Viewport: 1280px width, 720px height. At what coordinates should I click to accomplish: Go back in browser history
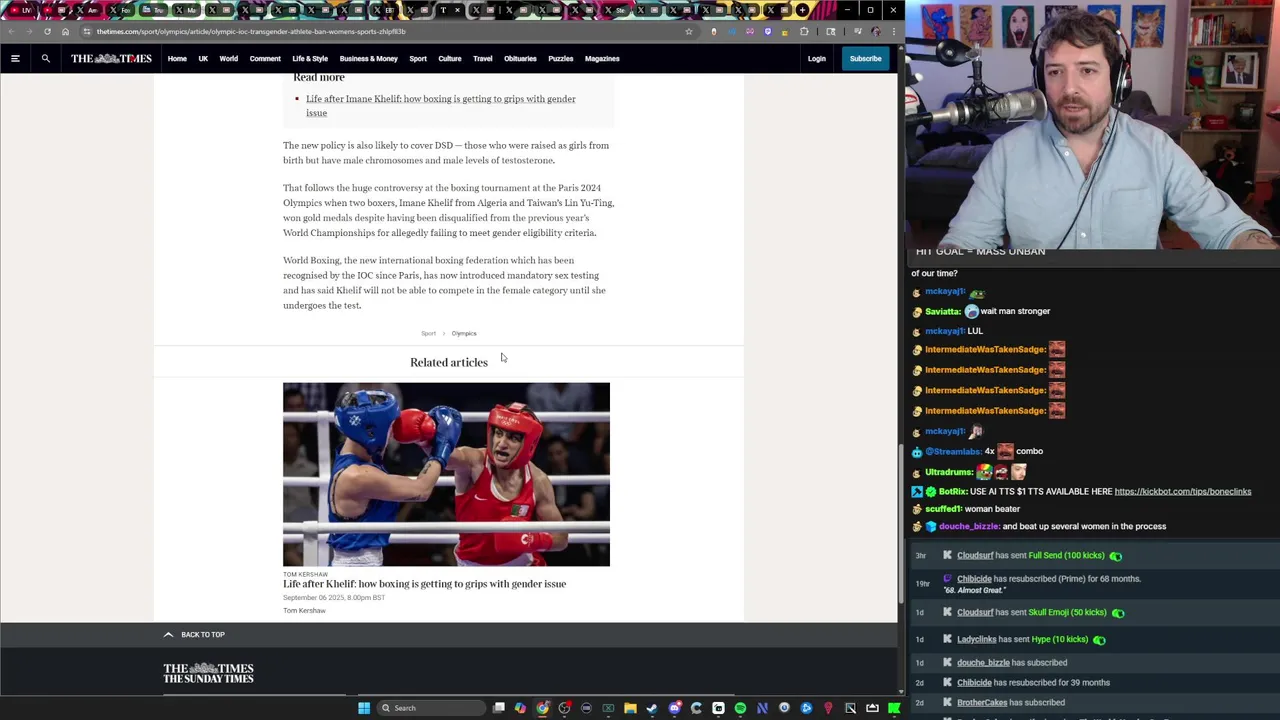point(13,31)
